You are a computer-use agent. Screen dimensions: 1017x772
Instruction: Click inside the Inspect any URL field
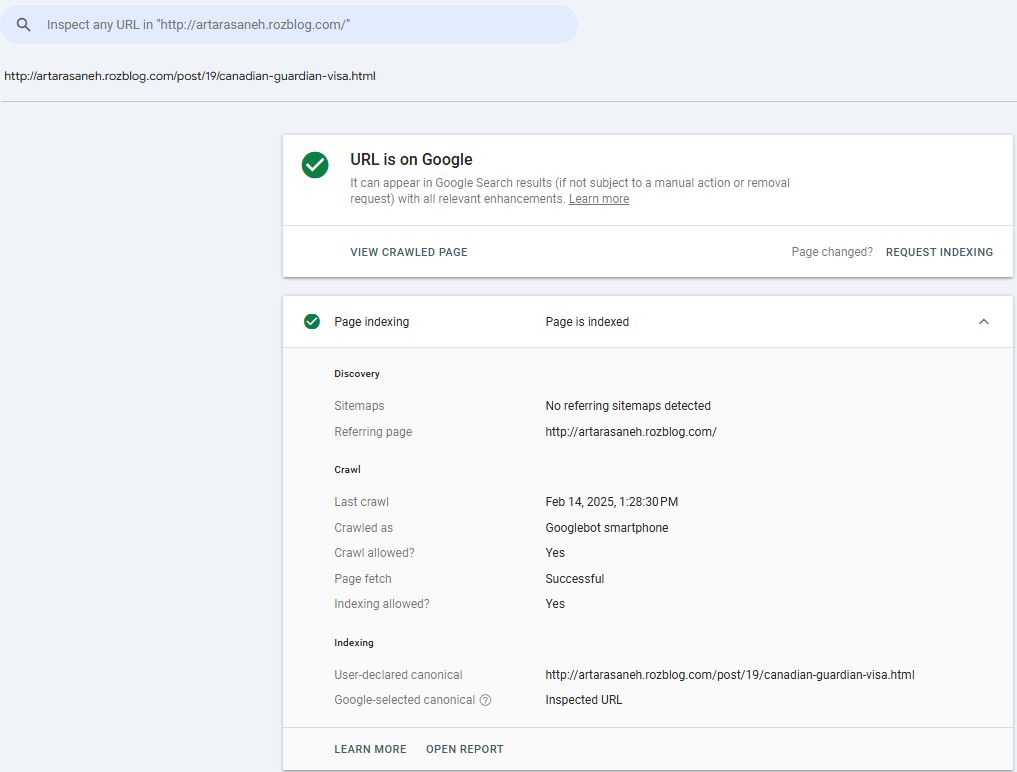[x=290, y=24]
